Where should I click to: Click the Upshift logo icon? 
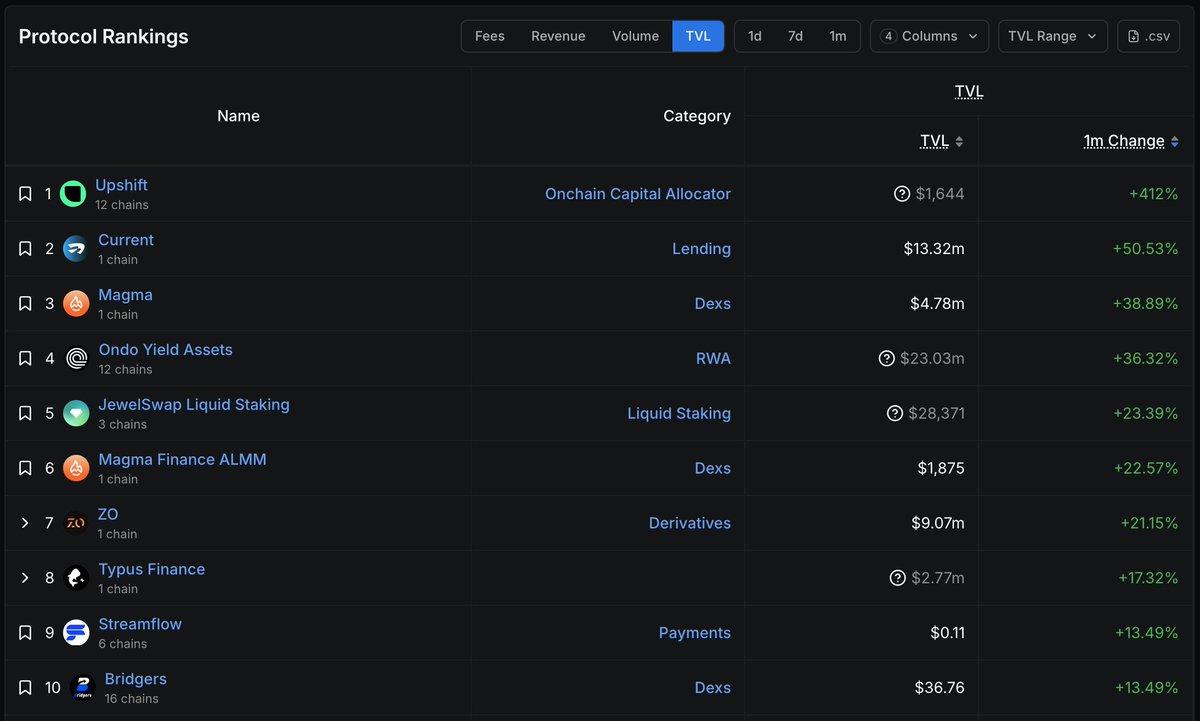coord(73,194)
